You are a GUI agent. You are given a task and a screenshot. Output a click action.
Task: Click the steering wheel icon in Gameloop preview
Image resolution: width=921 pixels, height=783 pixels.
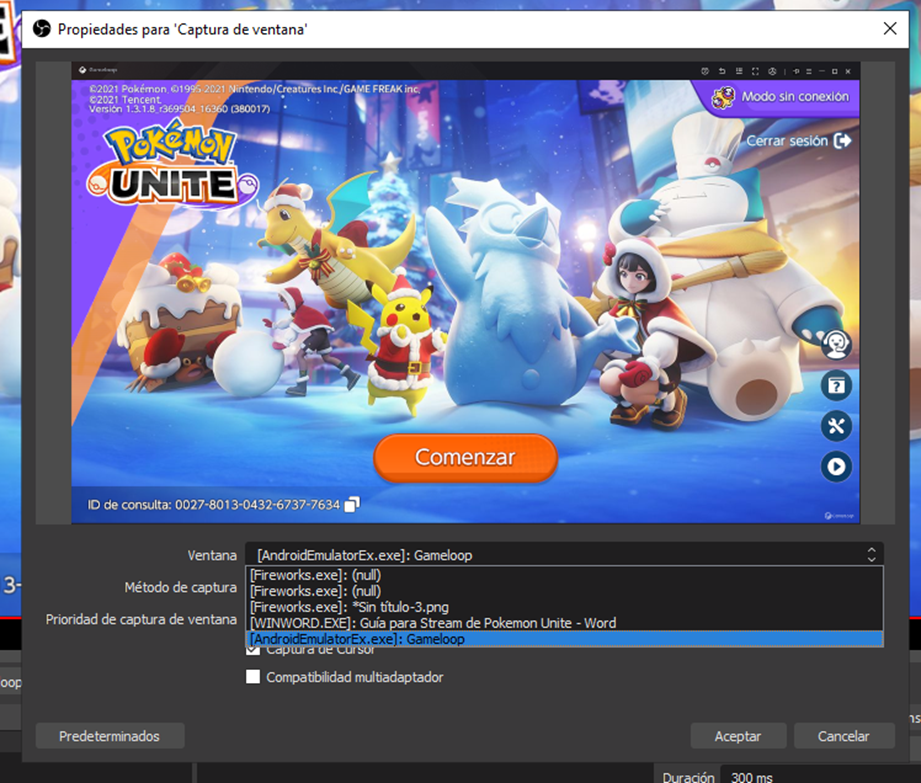click(772, 71)
